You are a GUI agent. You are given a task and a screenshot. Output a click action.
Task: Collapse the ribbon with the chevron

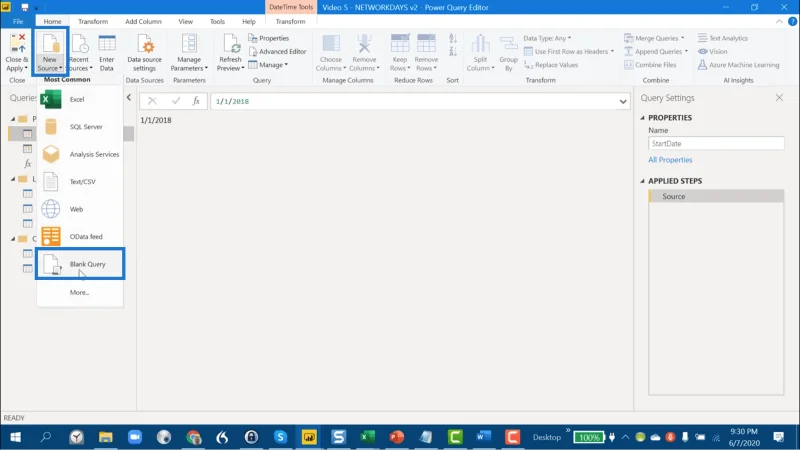tap(779, 21)
